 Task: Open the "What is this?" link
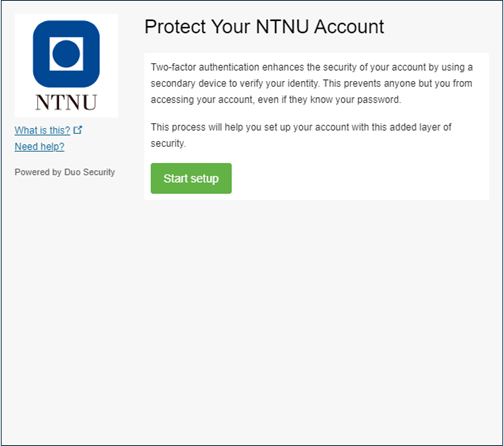[42, 130]
